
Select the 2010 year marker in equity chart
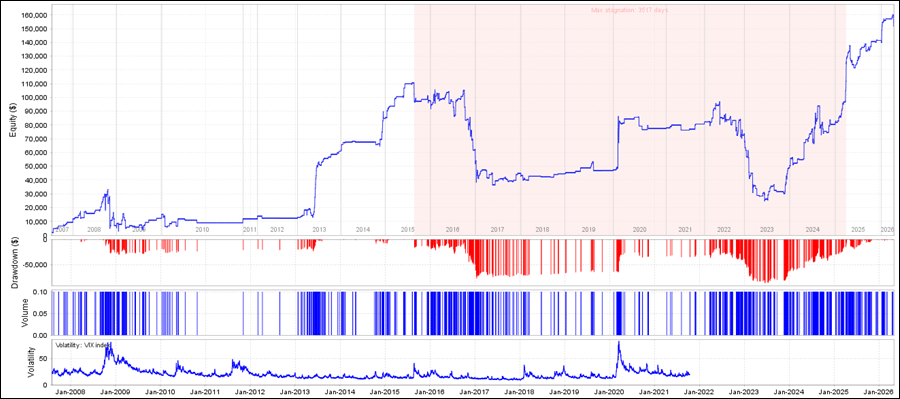(x=202, y=229)
